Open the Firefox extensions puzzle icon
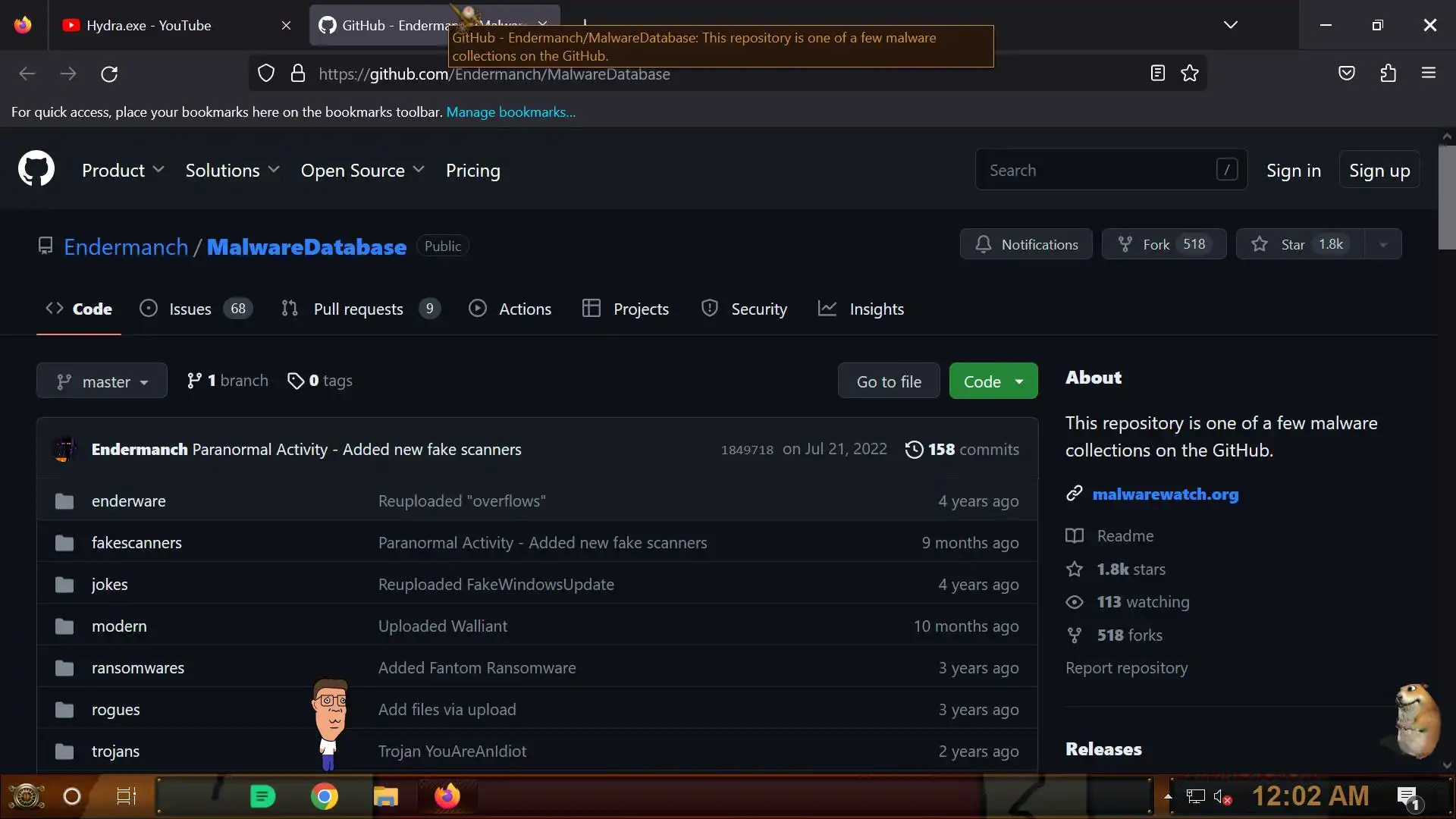Screen dimensions: 1456x819 click(1388, 74)
